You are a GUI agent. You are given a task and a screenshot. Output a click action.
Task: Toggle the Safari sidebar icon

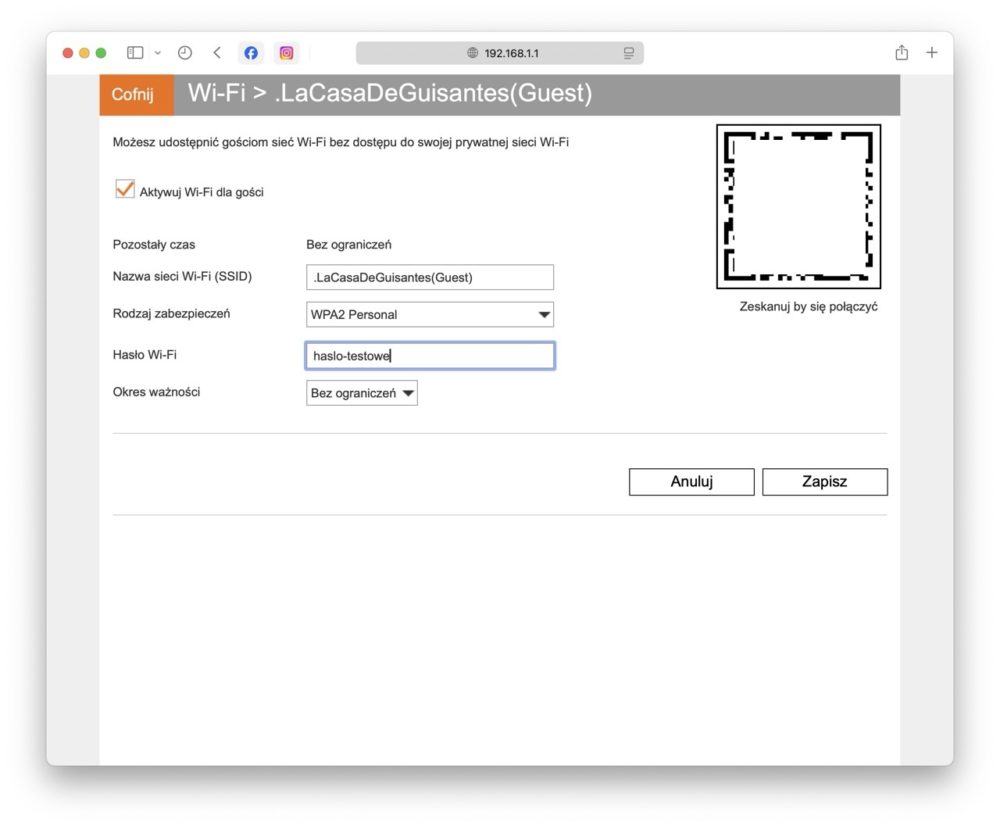point(135,53)
